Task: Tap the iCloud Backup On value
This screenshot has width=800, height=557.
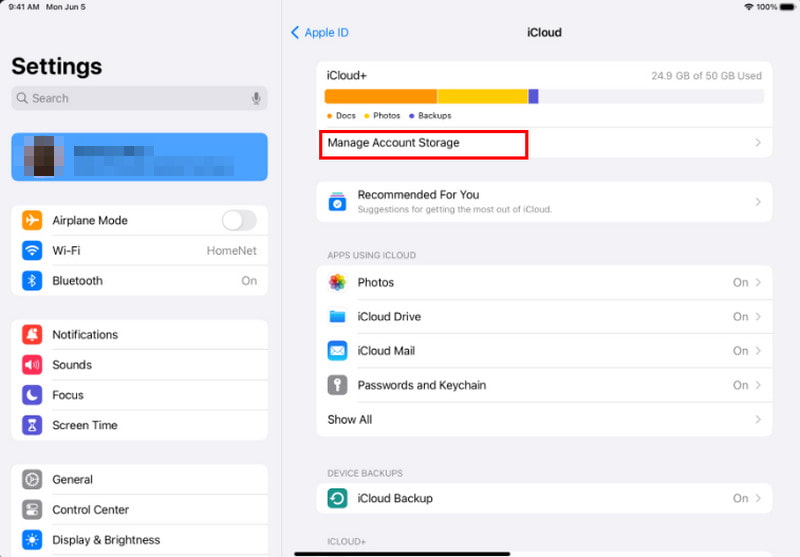Action: click(740, 498)
